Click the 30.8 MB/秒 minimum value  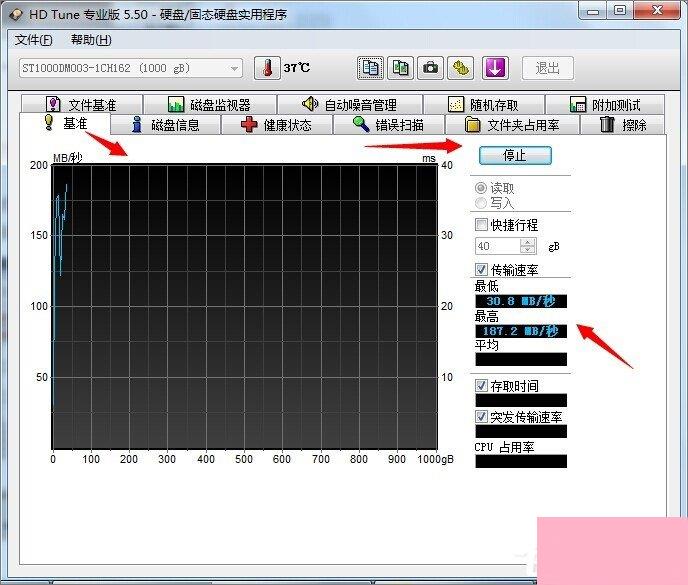point(521,301)
